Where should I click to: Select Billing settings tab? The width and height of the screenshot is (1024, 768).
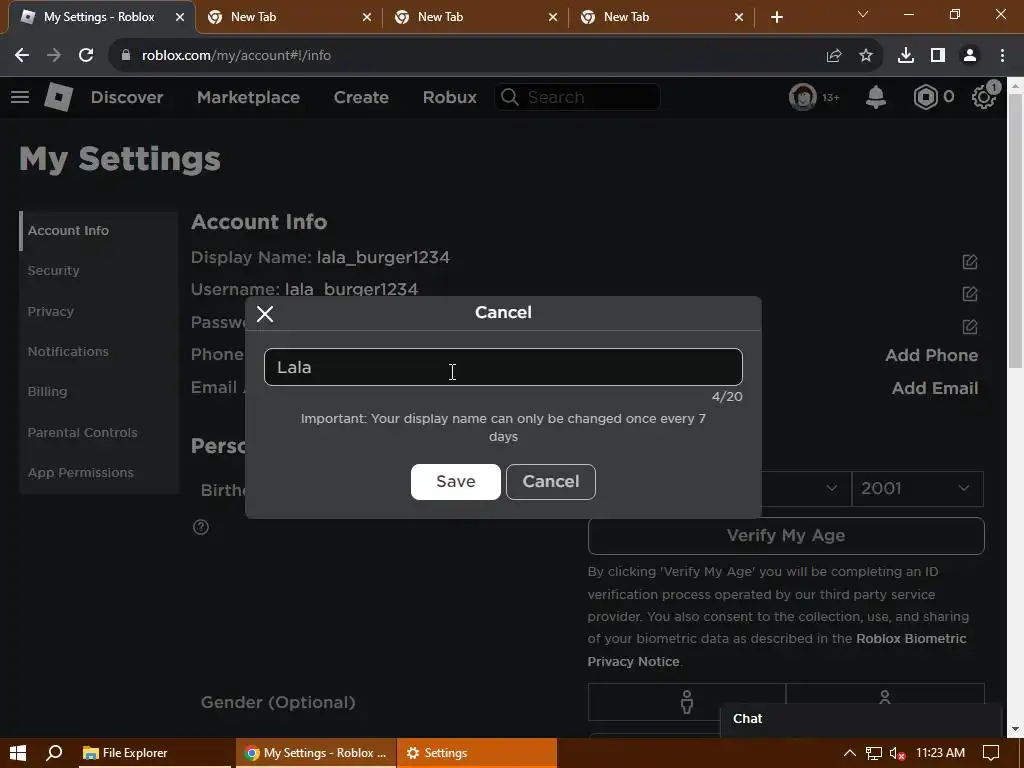tap(99, 392)
